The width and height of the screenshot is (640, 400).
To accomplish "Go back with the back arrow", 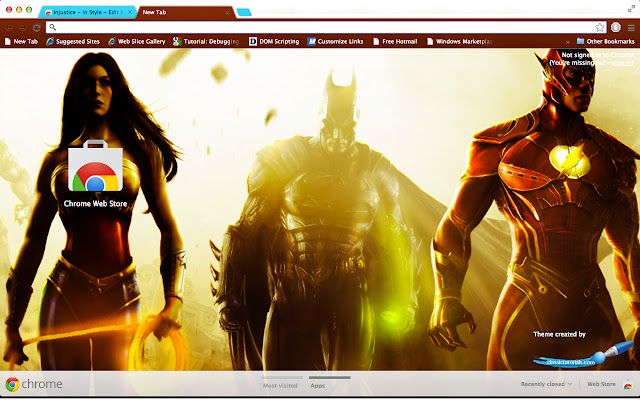I will (9, 27).
